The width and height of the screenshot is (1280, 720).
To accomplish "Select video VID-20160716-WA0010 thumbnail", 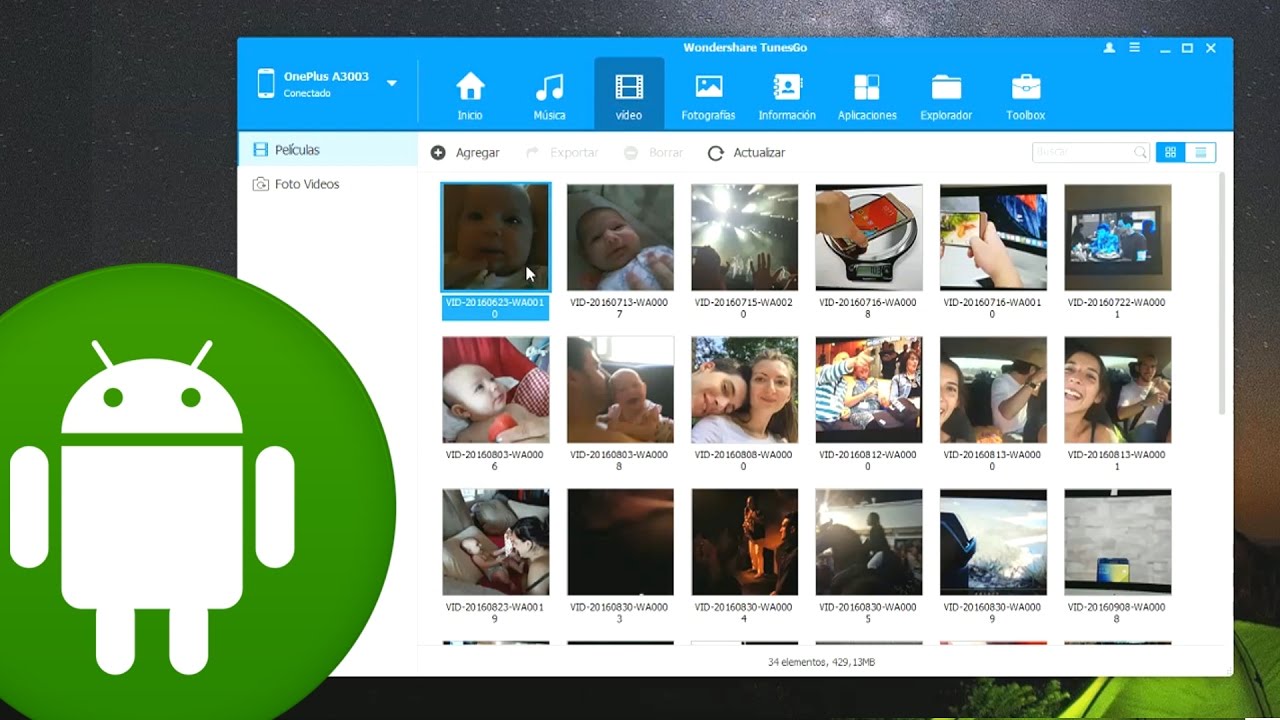I will 993,237.
